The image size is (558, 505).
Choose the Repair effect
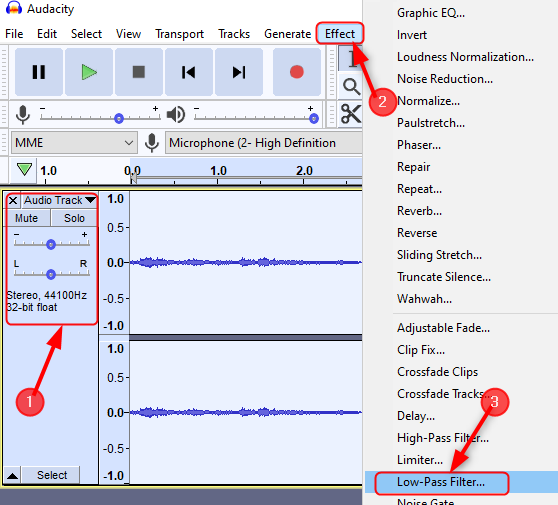click(414, 167)
